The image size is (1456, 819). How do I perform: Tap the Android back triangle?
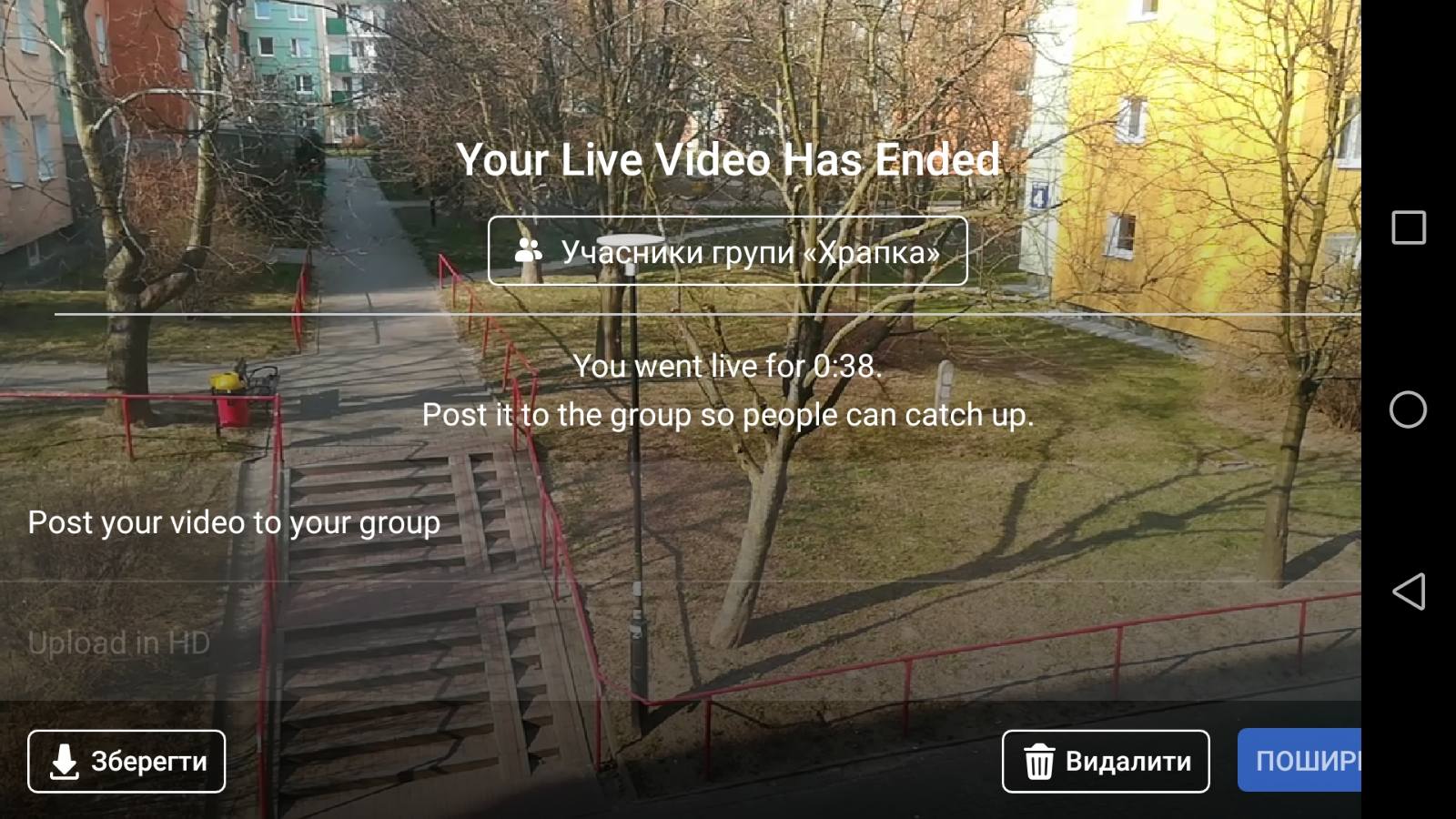coord(1408,591)
